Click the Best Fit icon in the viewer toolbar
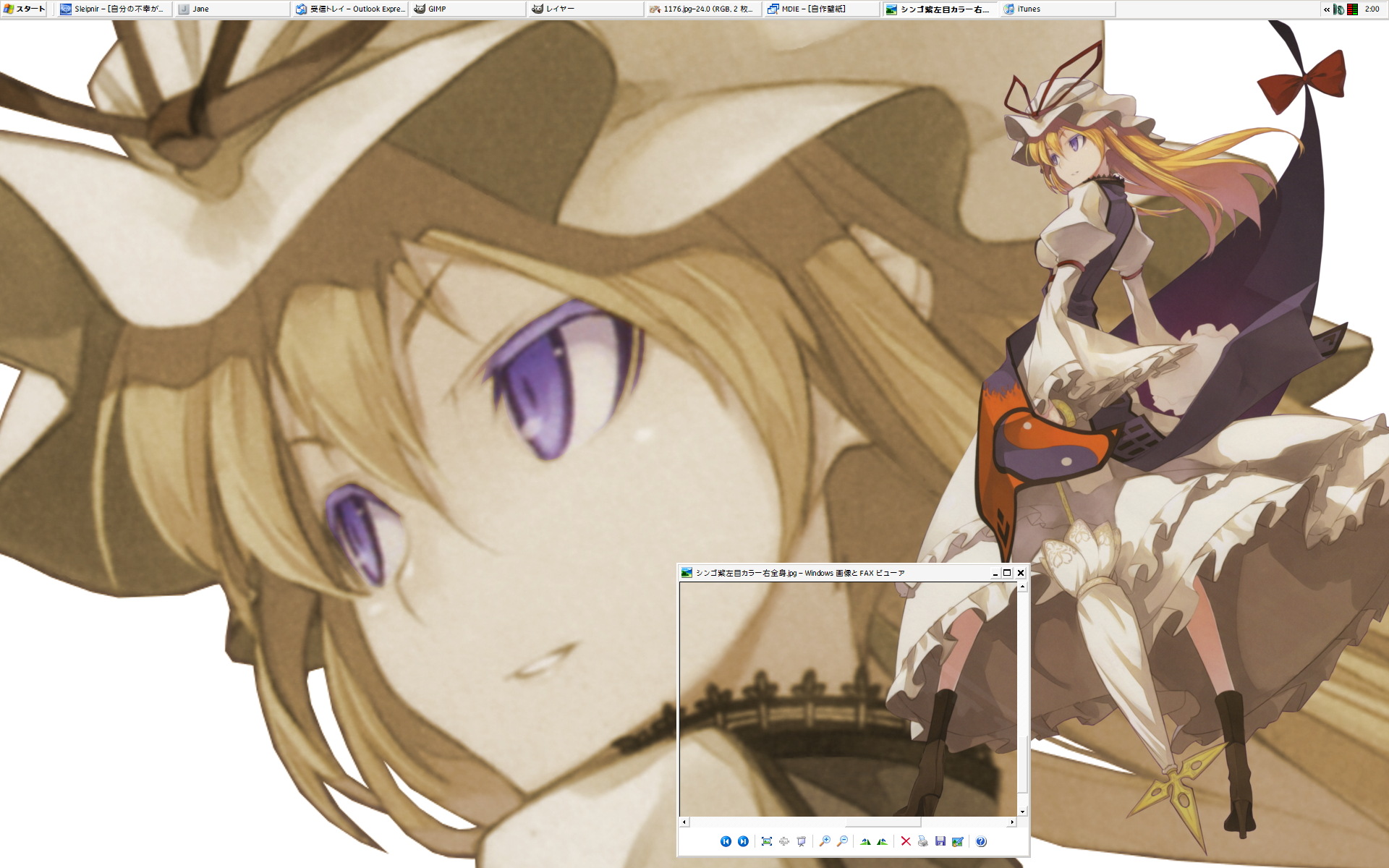This screenshot has width=1389, height=868. click(x=767, y=841)
